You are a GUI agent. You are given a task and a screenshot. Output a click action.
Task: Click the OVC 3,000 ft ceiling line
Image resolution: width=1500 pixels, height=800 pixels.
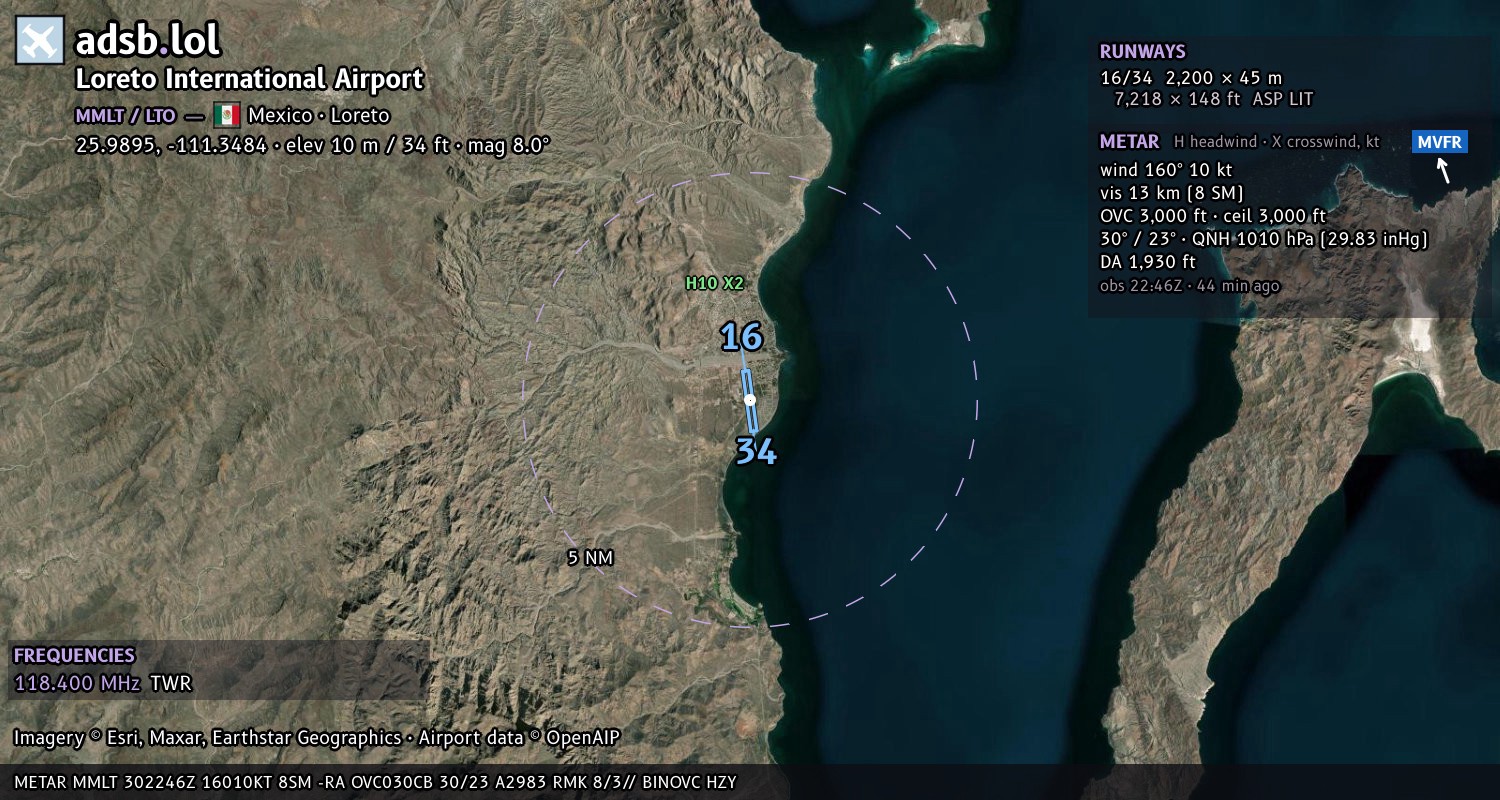[1213, 216]
